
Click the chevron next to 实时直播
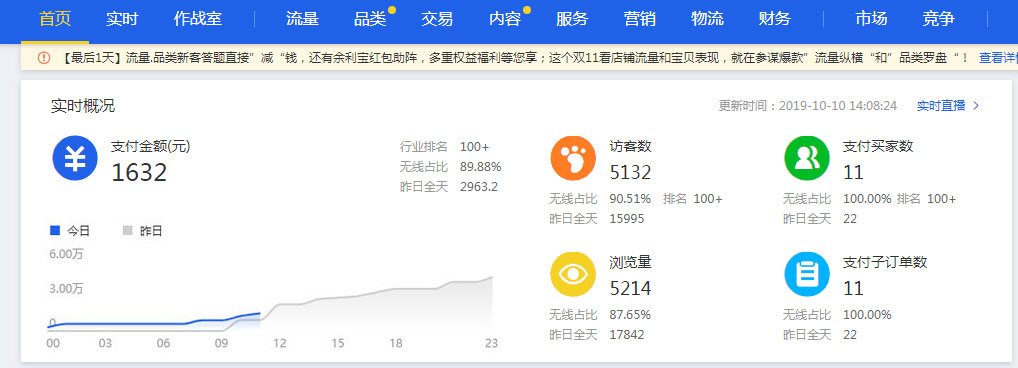(976, 106)
